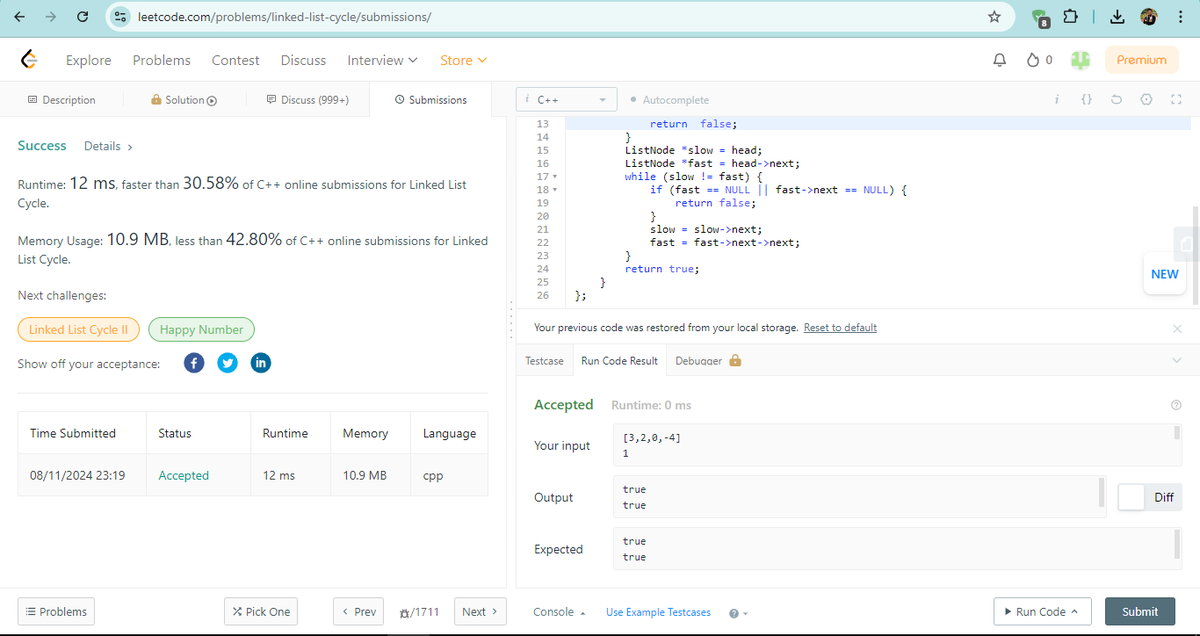The height and width of the screenshot is (636, 1200).
Task: Open the C++ language dropdown
Action: 566,100
